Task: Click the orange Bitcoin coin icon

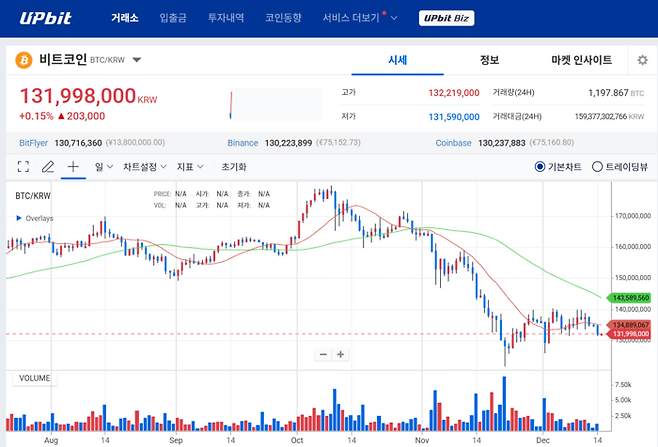Action: click(24, 60)
